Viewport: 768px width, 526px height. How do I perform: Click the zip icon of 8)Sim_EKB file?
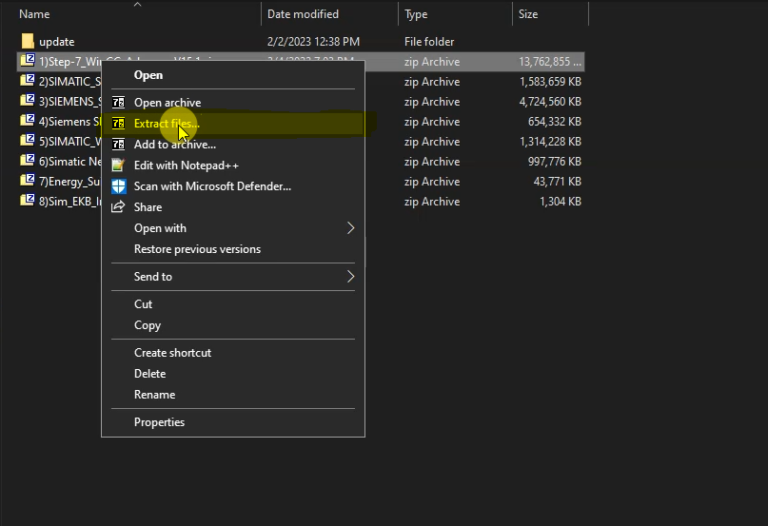pyautogui.click(x=27, y=201)
